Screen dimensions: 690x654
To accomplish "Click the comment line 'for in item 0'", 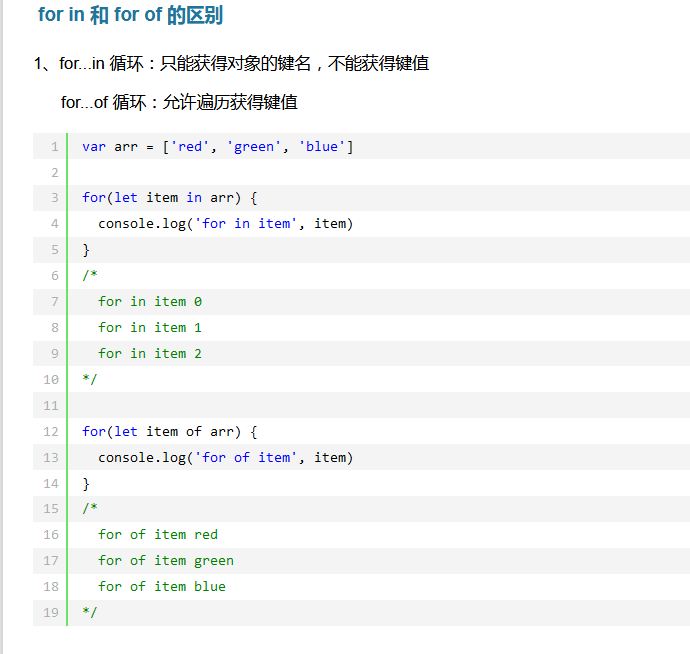I will coord(150,301).
